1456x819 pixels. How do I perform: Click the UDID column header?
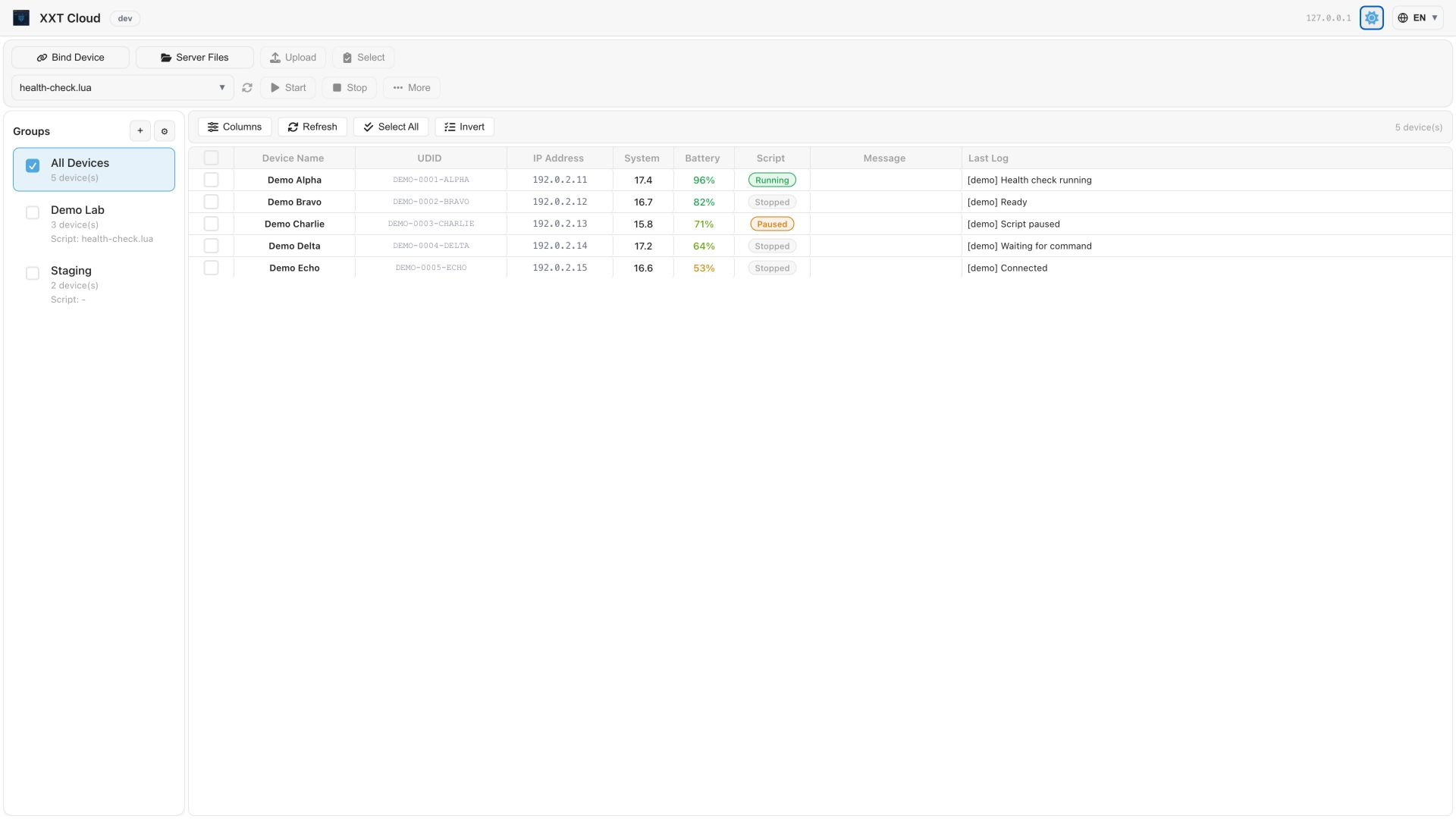tap(429, 158)
